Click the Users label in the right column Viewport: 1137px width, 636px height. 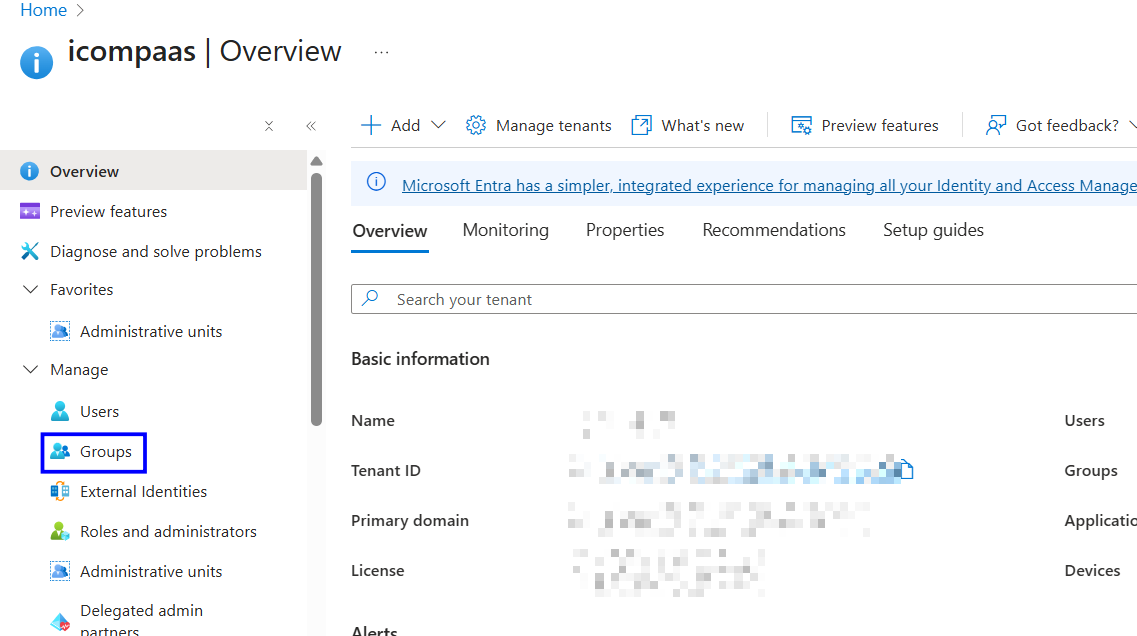pyautogui.click(x=1084, y=421)
